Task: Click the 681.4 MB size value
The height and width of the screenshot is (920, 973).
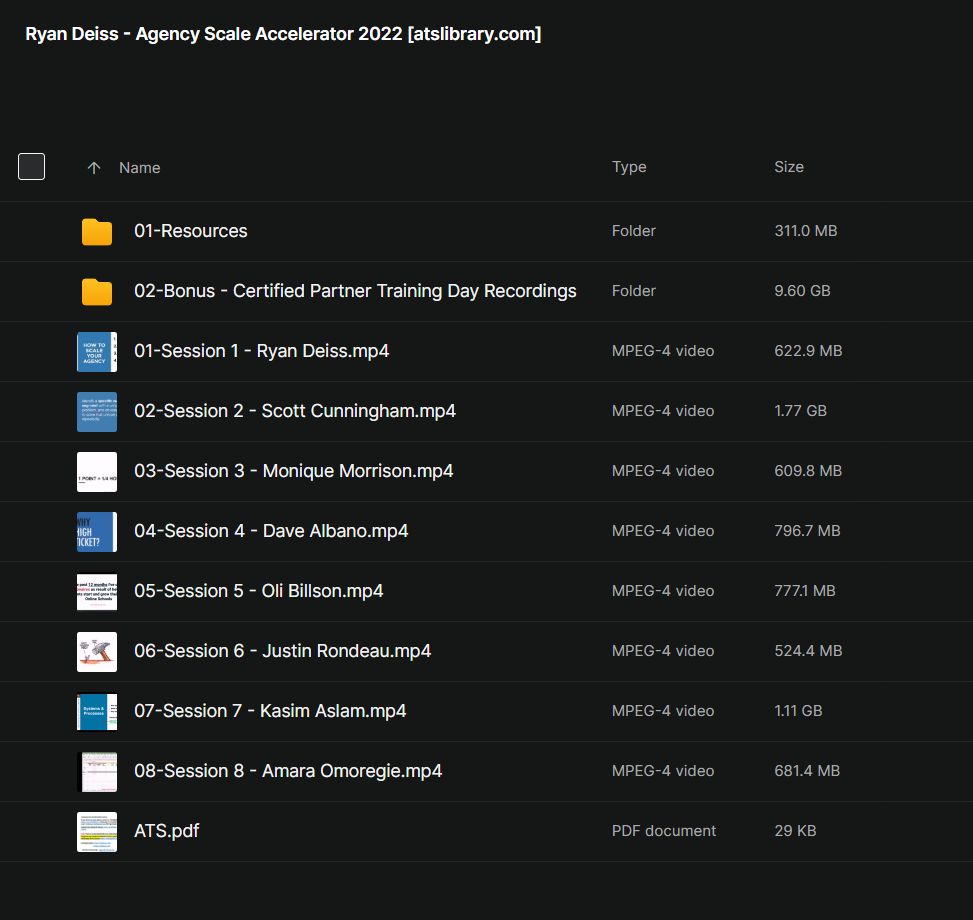Action: point(807,770)
